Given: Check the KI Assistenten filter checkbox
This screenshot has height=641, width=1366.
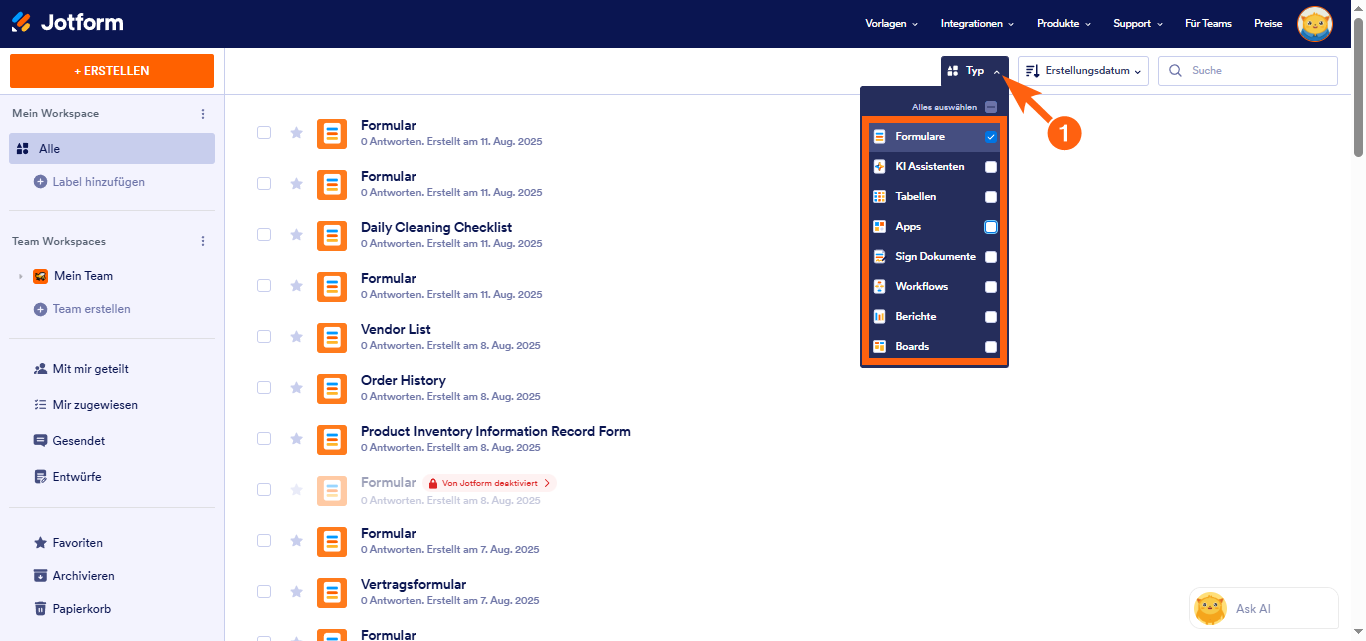Looking at the screenshot, I should (x=991, y=167).
